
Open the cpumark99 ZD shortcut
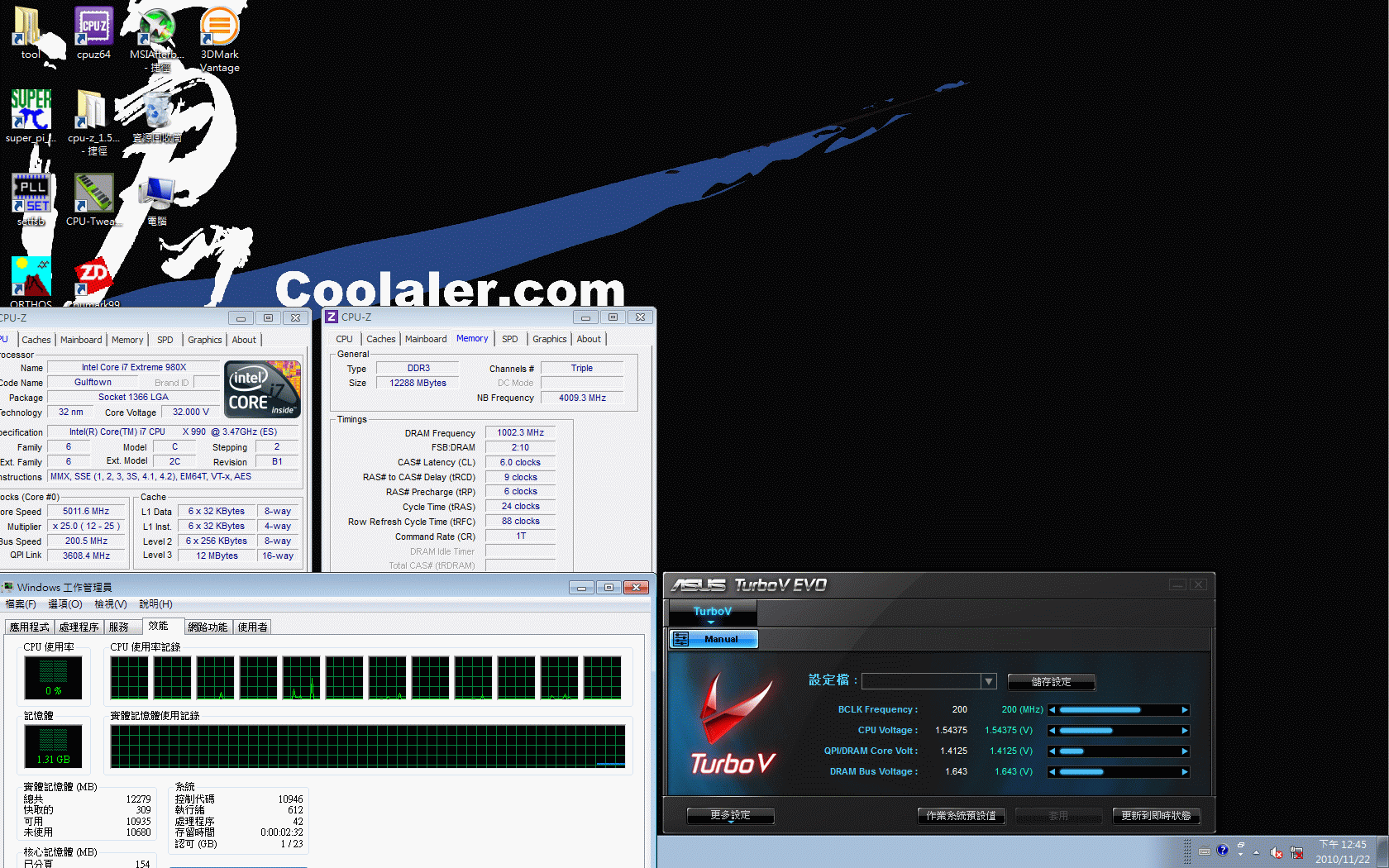pyautogui.click(x=93, y=281)
